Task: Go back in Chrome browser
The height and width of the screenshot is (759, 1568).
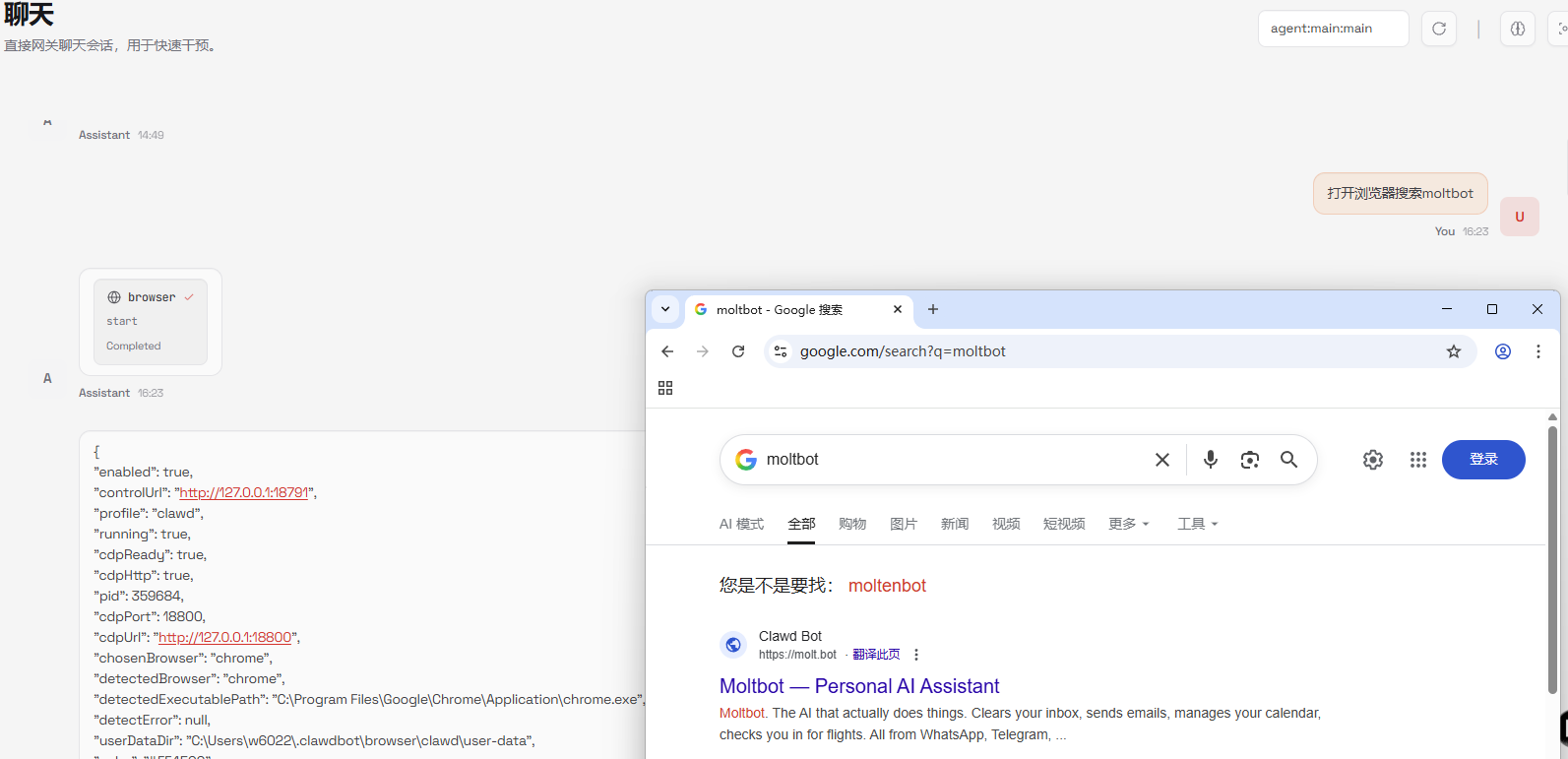Action: pos(667,351)
